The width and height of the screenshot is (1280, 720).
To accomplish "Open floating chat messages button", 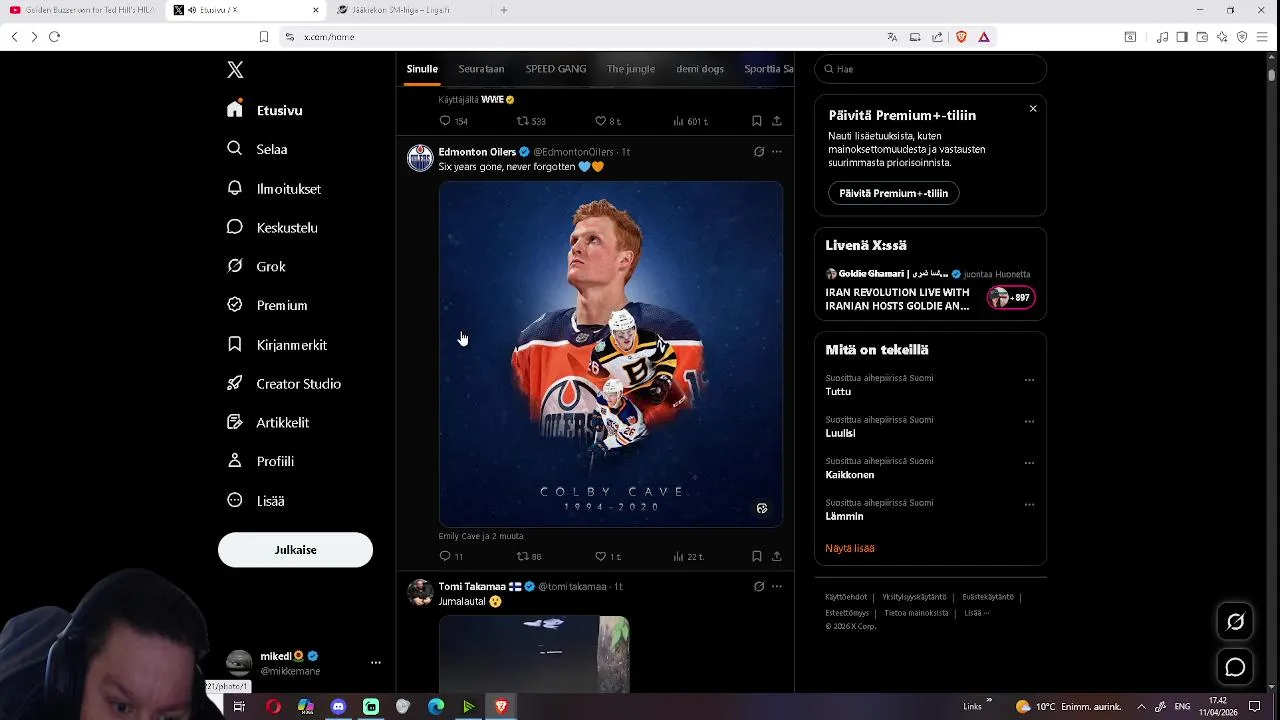I will pos(1236,667).
